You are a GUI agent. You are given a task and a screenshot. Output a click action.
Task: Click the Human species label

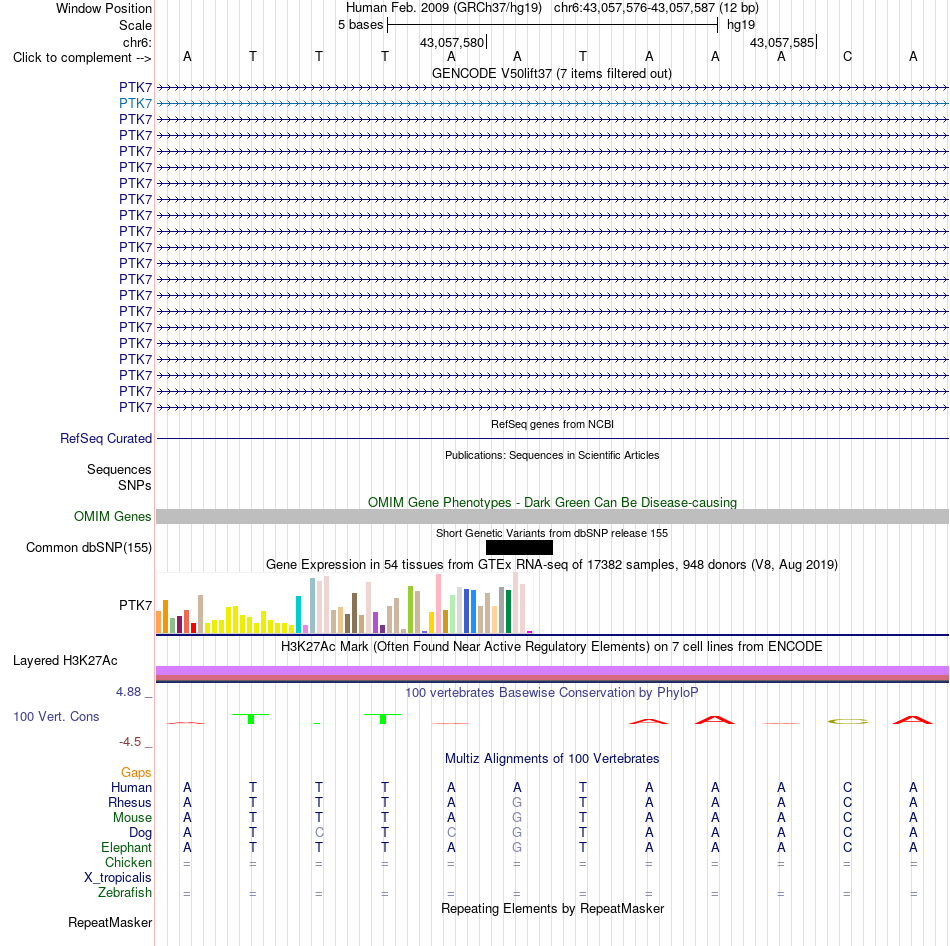coord(131,788)
